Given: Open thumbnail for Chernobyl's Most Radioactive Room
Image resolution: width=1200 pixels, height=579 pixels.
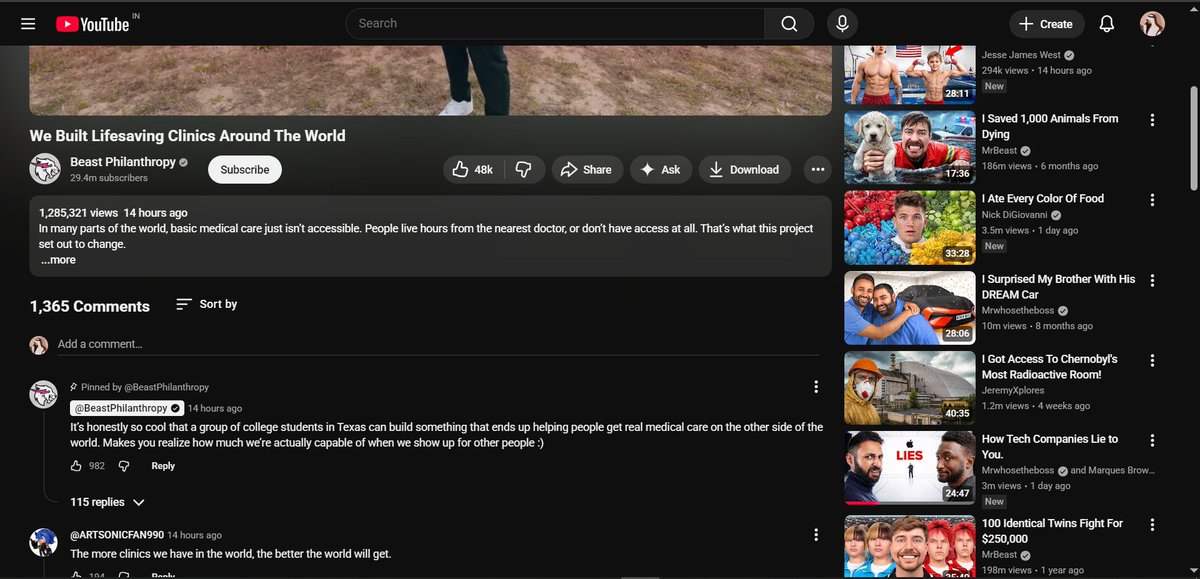Looking at the screenshot, I should pyautogui.click(x=909, y=388).
